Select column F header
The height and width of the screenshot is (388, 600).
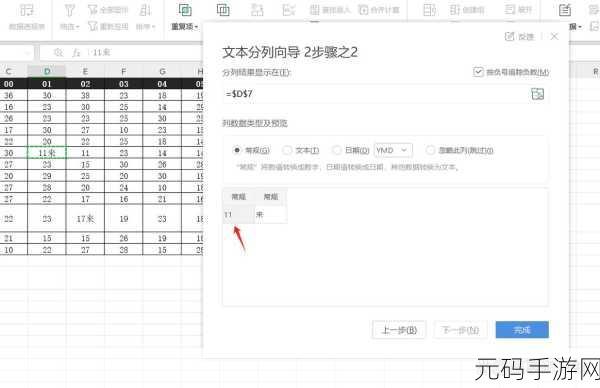[124, 72]
